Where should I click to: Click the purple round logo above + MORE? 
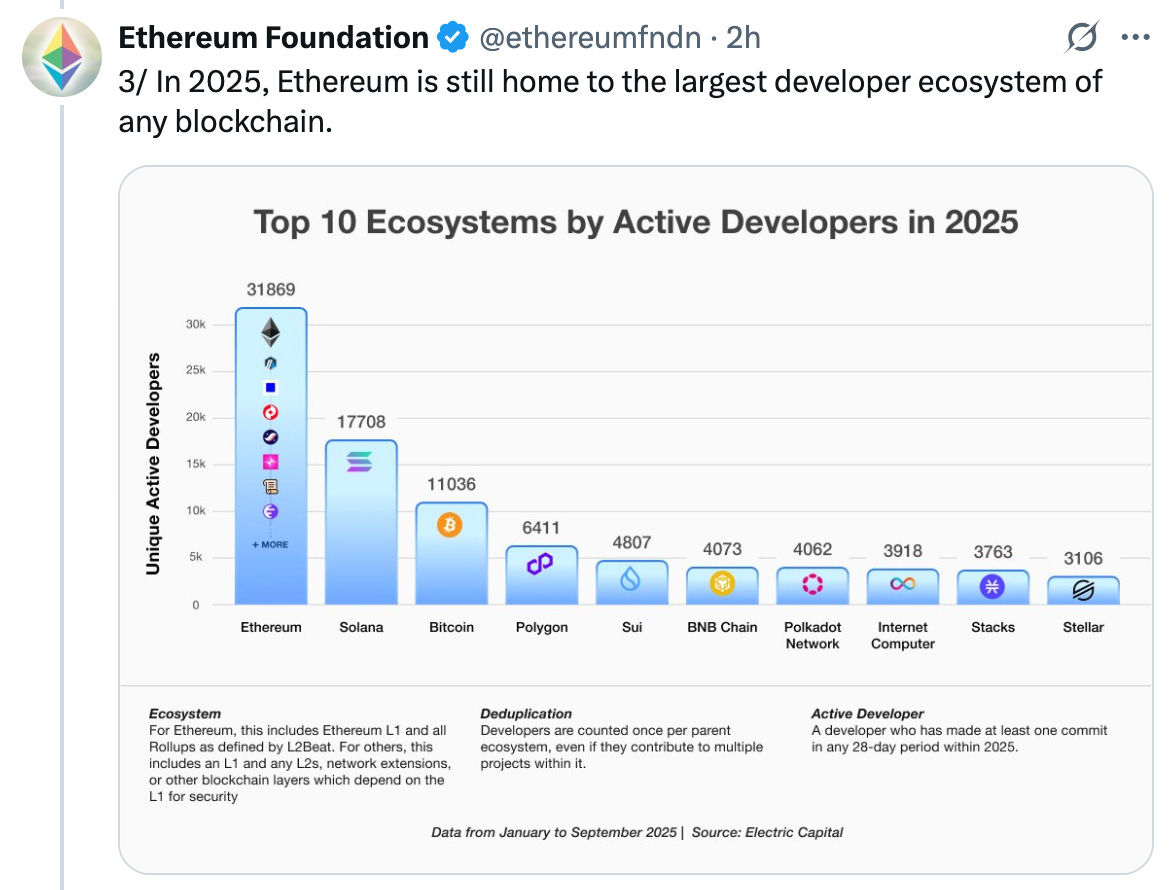[x=270, y=511]
